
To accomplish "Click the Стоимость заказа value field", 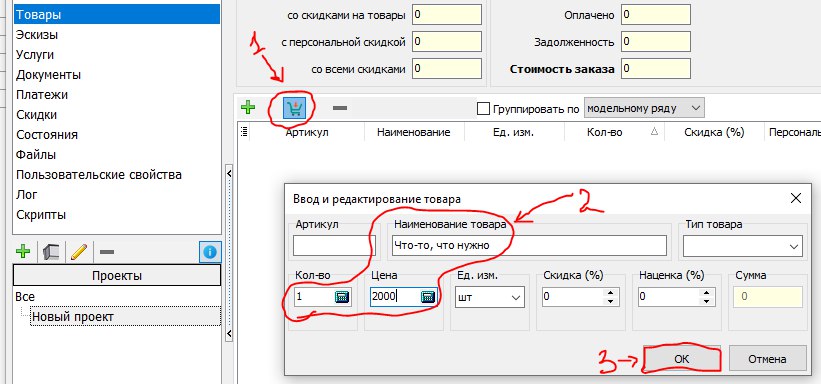I will click(656, 69).
